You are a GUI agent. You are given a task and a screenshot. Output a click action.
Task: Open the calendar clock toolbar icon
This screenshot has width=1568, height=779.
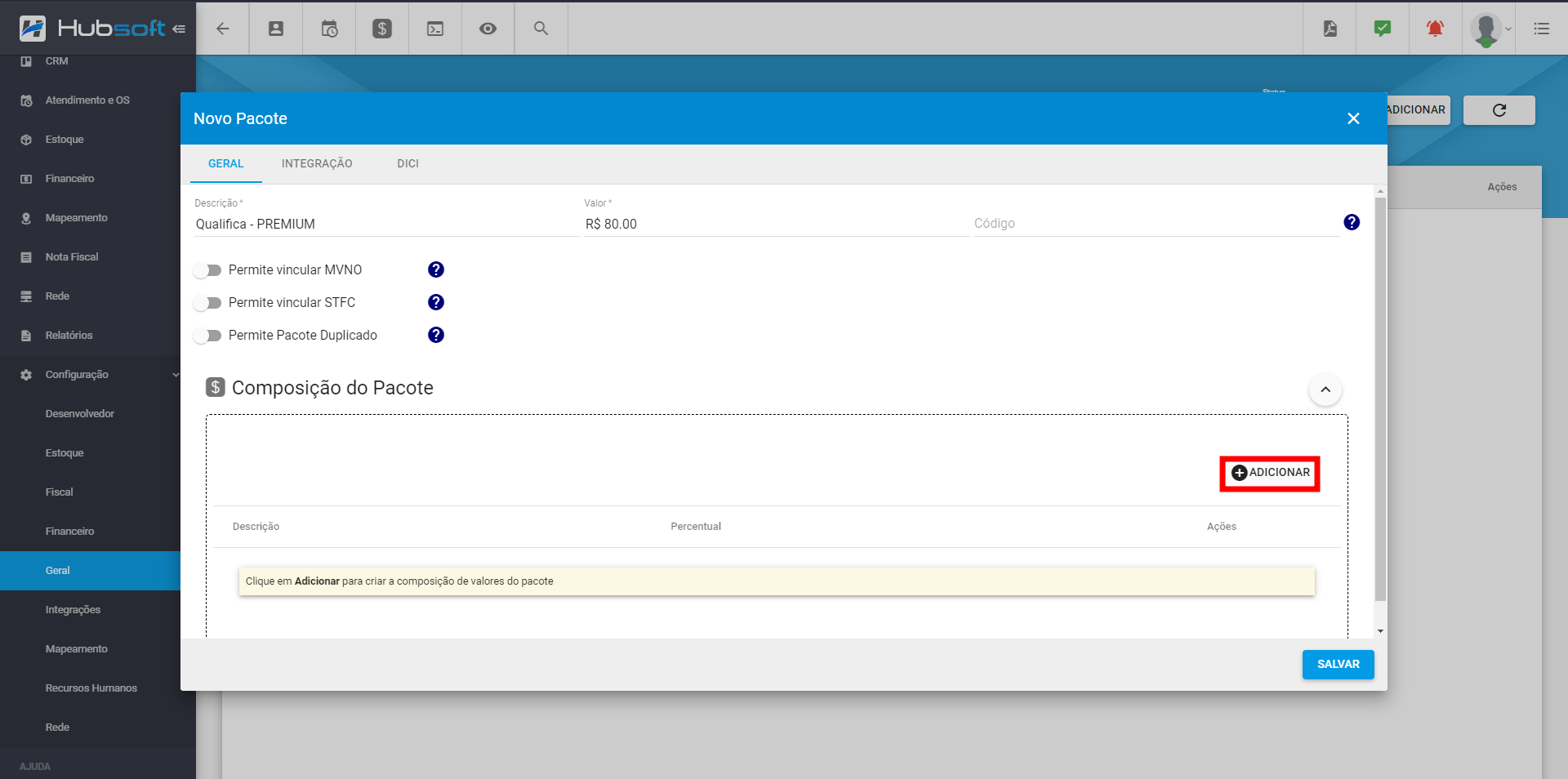click(329, 29)
